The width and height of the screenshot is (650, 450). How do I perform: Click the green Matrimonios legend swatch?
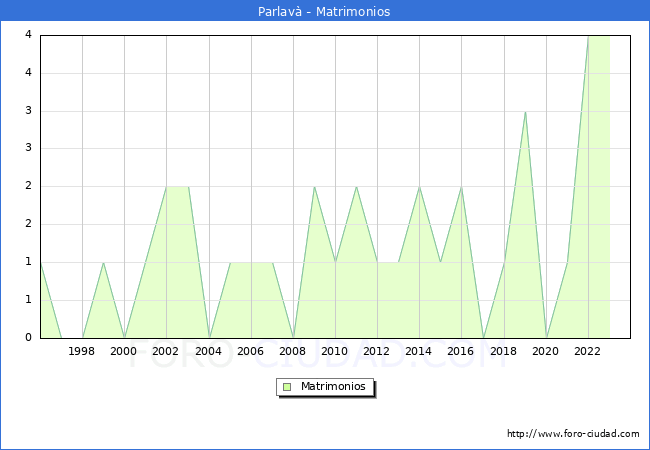pyautogui.click(x=287, y=386)
